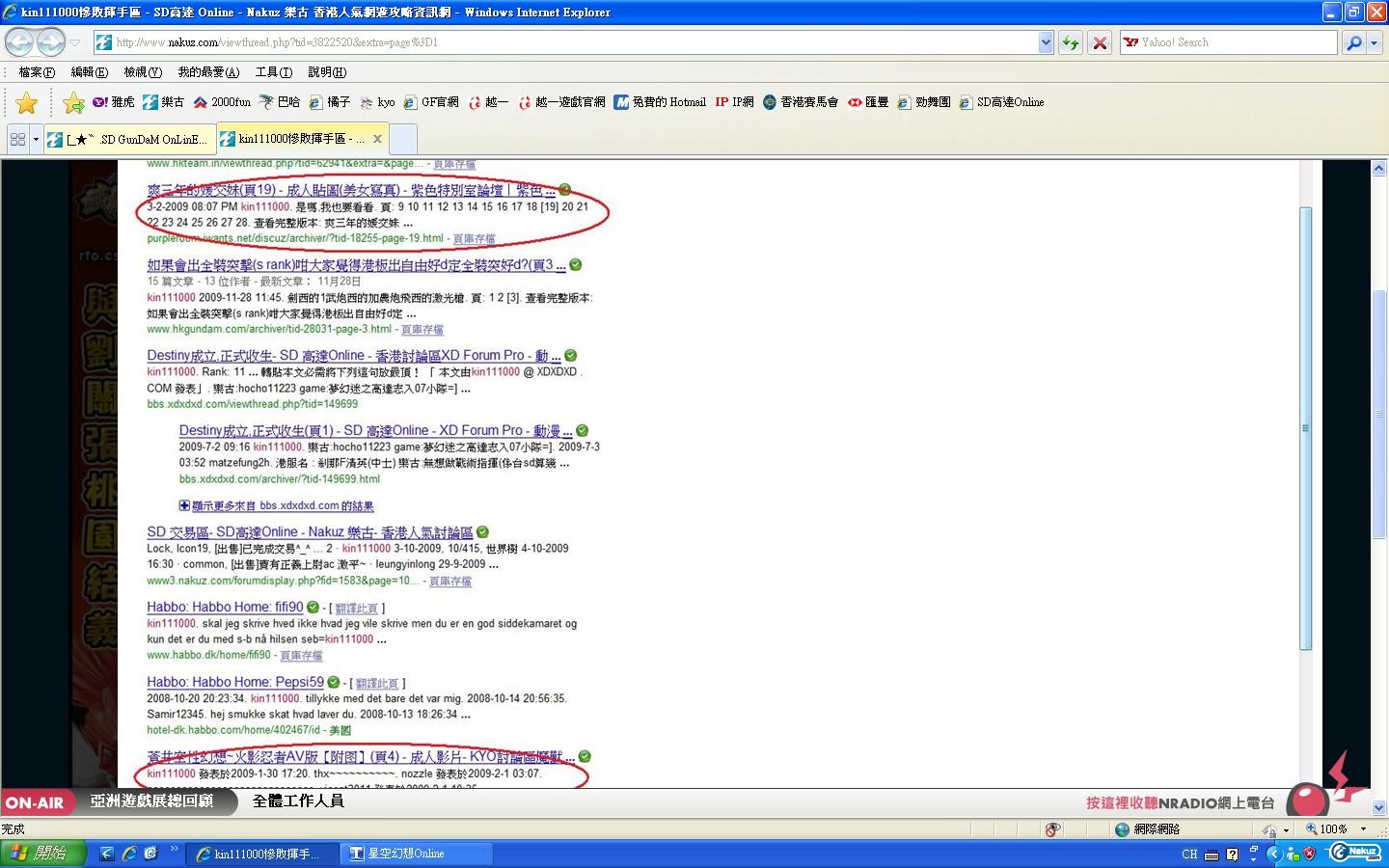This screenshot has width=1389, height=868.
Task: Stop loading with the red X icon
Action: [1099, 42]
